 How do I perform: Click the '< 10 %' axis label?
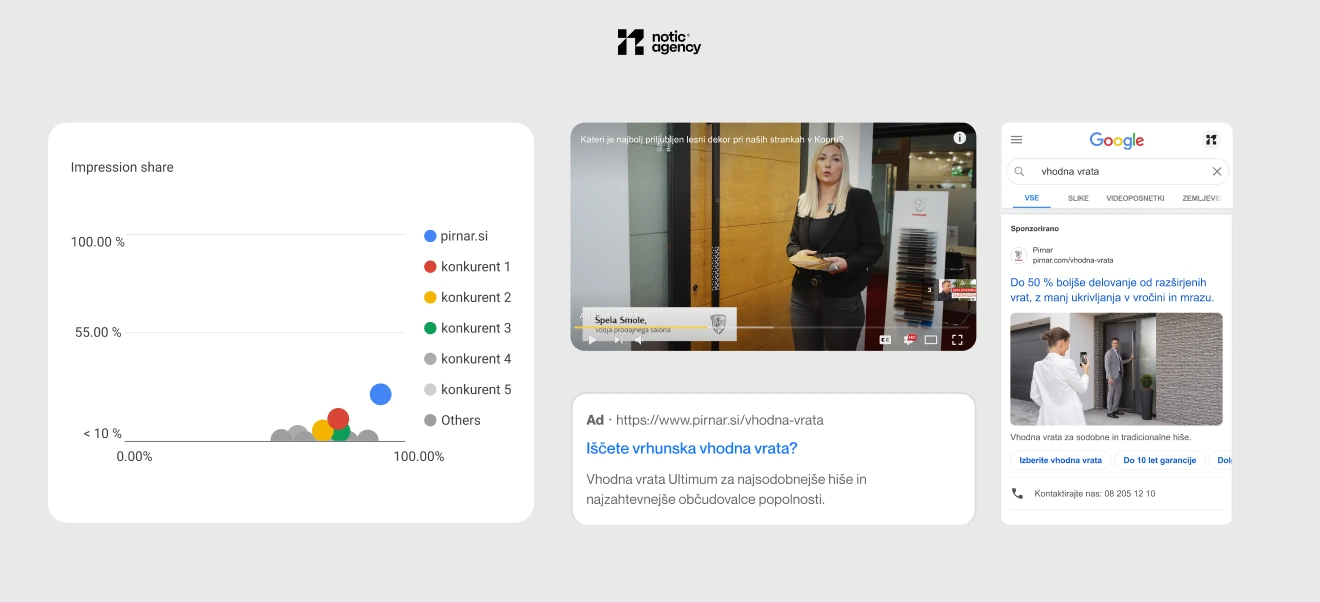coord(102,433)
